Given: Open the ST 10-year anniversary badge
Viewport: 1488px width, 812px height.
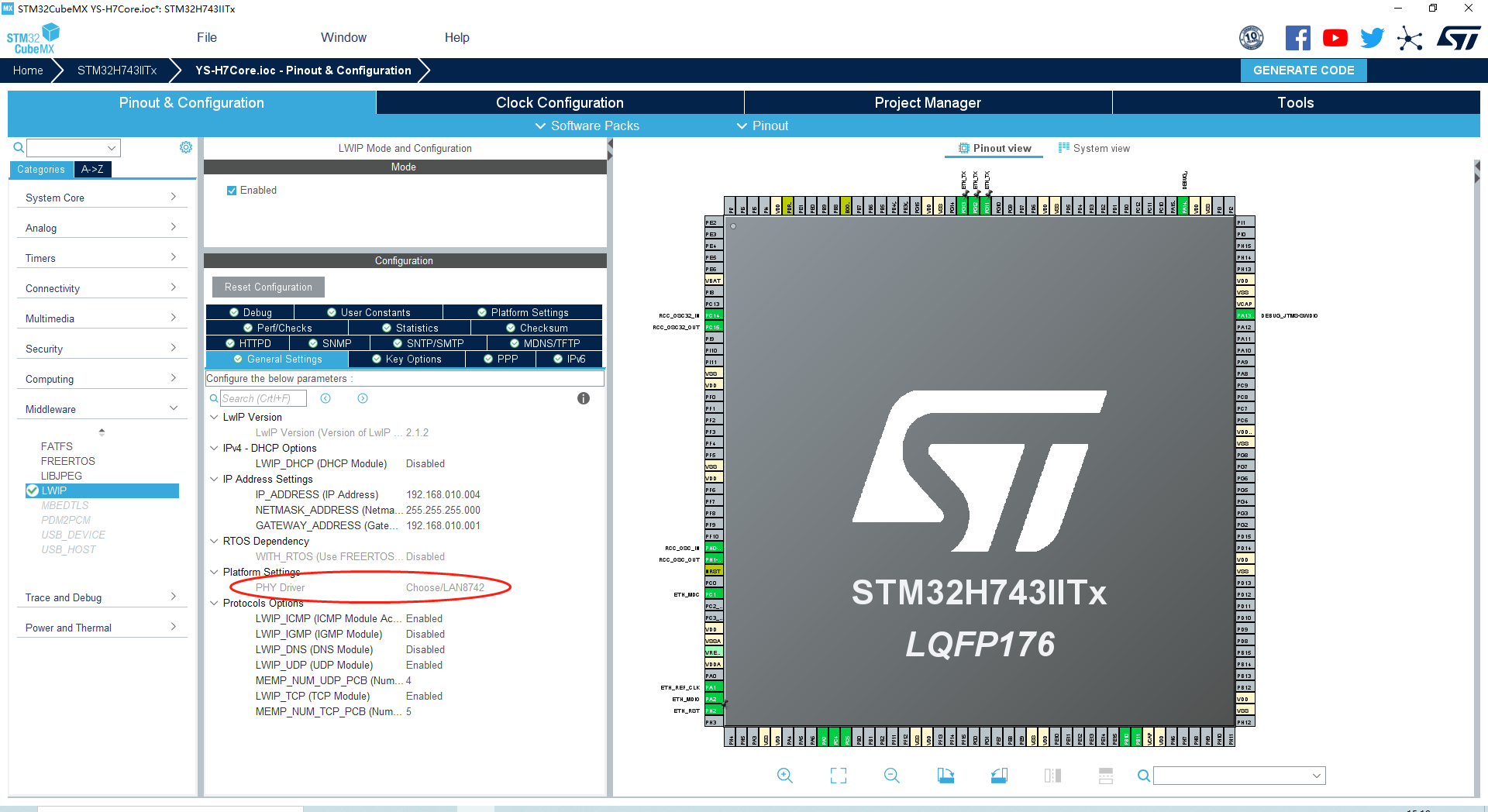Looking at the screenshot, I should (x=1251, y=37).
